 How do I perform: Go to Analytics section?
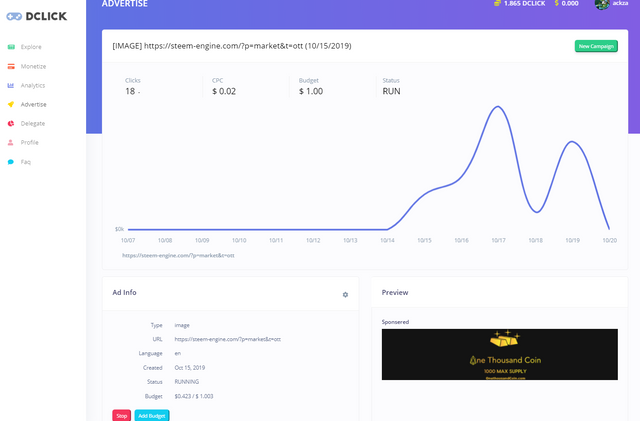[33, 85]
